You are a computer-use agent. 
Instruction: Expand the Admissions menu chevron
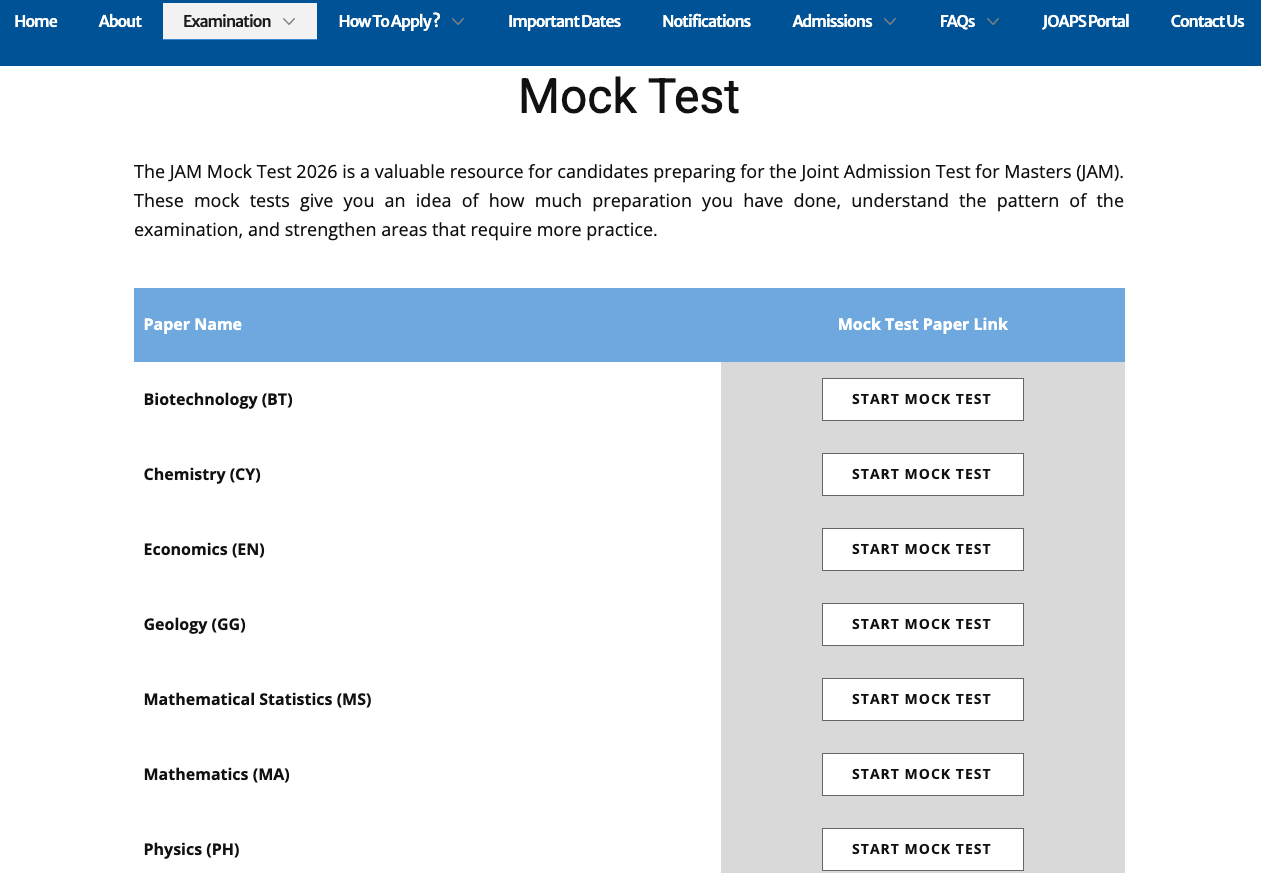point(890,22)
